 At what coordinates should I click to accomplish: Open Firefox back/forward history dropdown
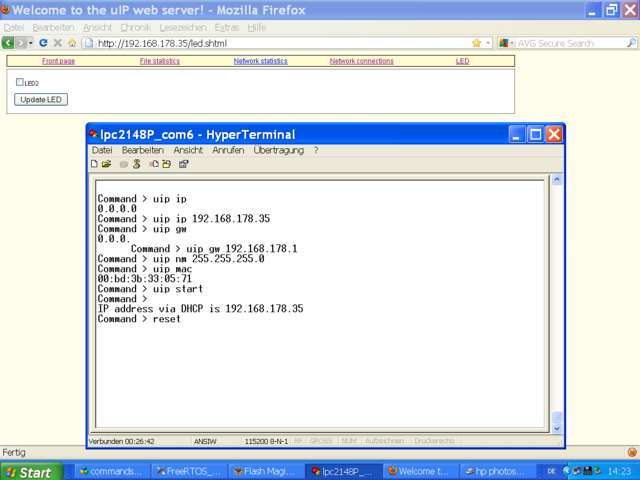pyautogui.click(x=31, y=43)
